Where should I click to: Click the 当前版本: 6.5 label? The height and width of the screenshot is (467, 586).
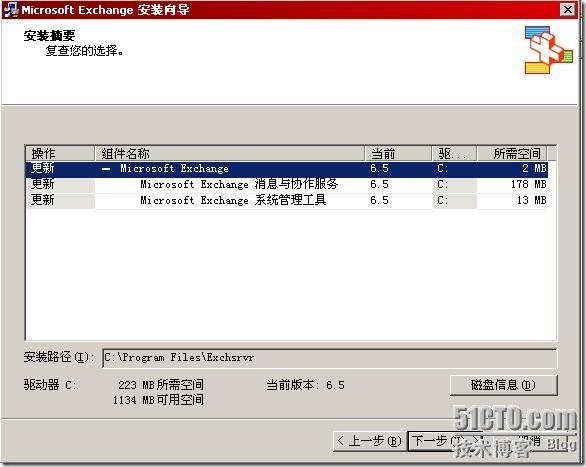pos(305,385)
